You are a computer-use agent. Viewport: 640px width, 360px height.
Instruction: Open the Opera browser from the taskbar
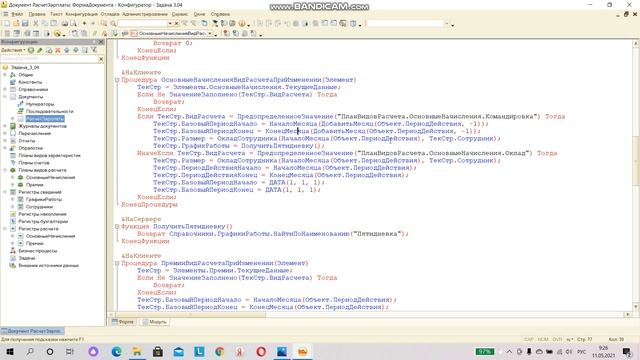click(x=261, y=351)
